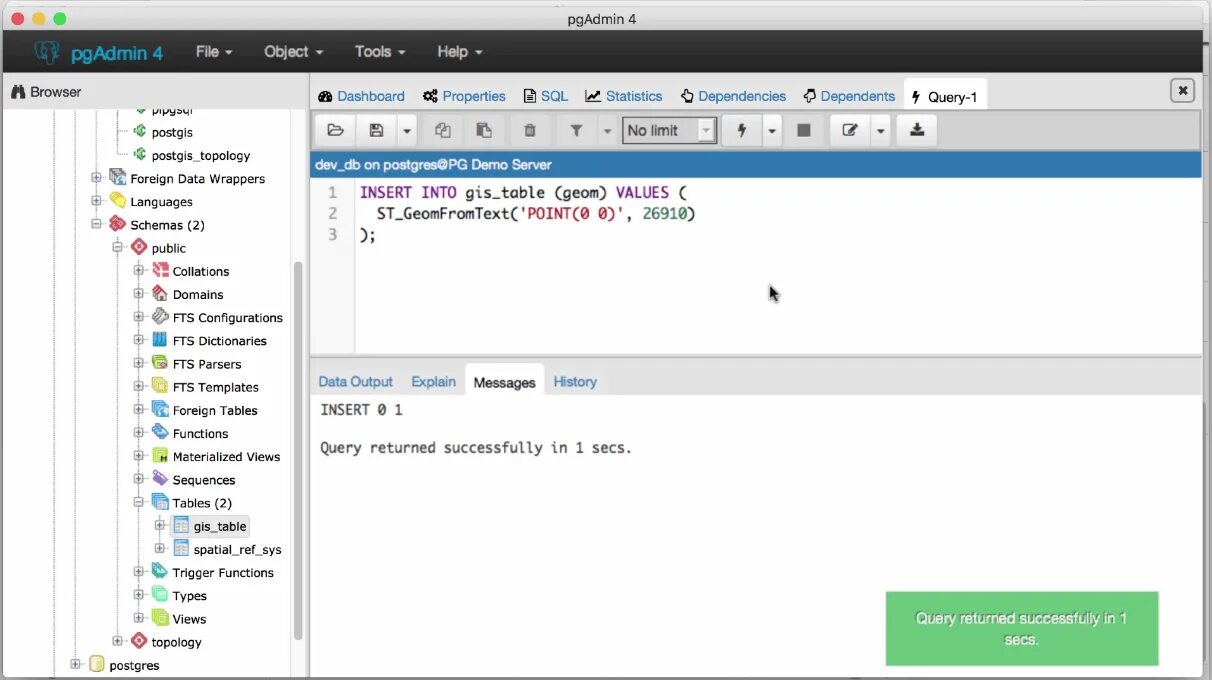Open the Help menu
This screenshot has height=680, width=1212.
(x=460, y=51)
